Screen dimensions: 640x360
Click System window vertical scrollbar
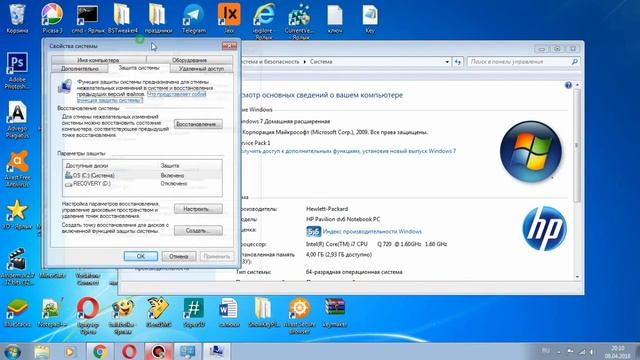click(x=577, y=146)
